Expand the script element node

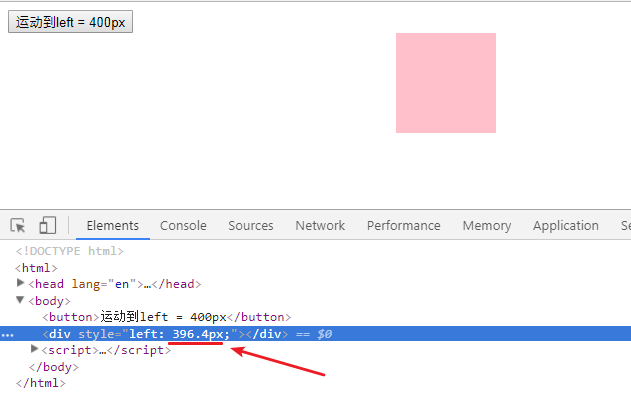click(35, 349)
